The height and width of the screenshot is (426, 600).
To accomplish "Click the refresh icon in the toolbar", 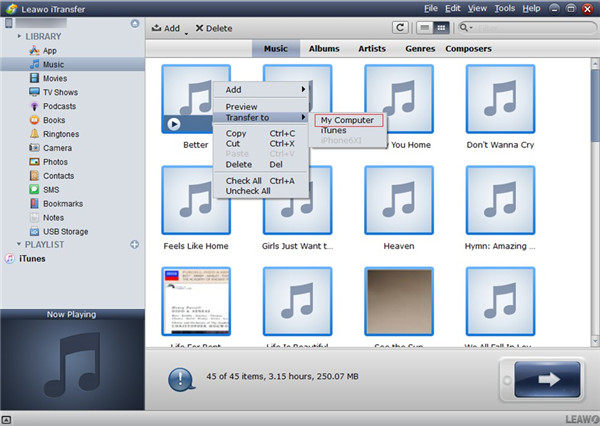I will (x=401, y=28).
